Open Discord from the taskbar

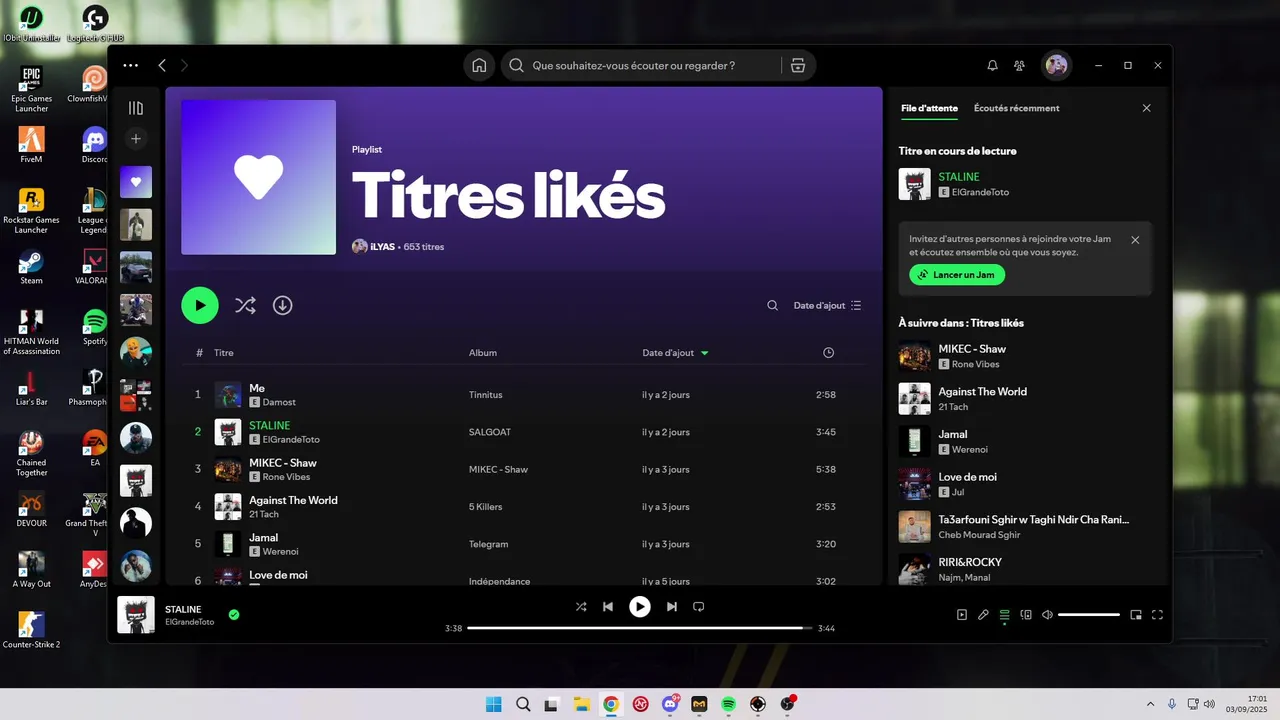670,704
